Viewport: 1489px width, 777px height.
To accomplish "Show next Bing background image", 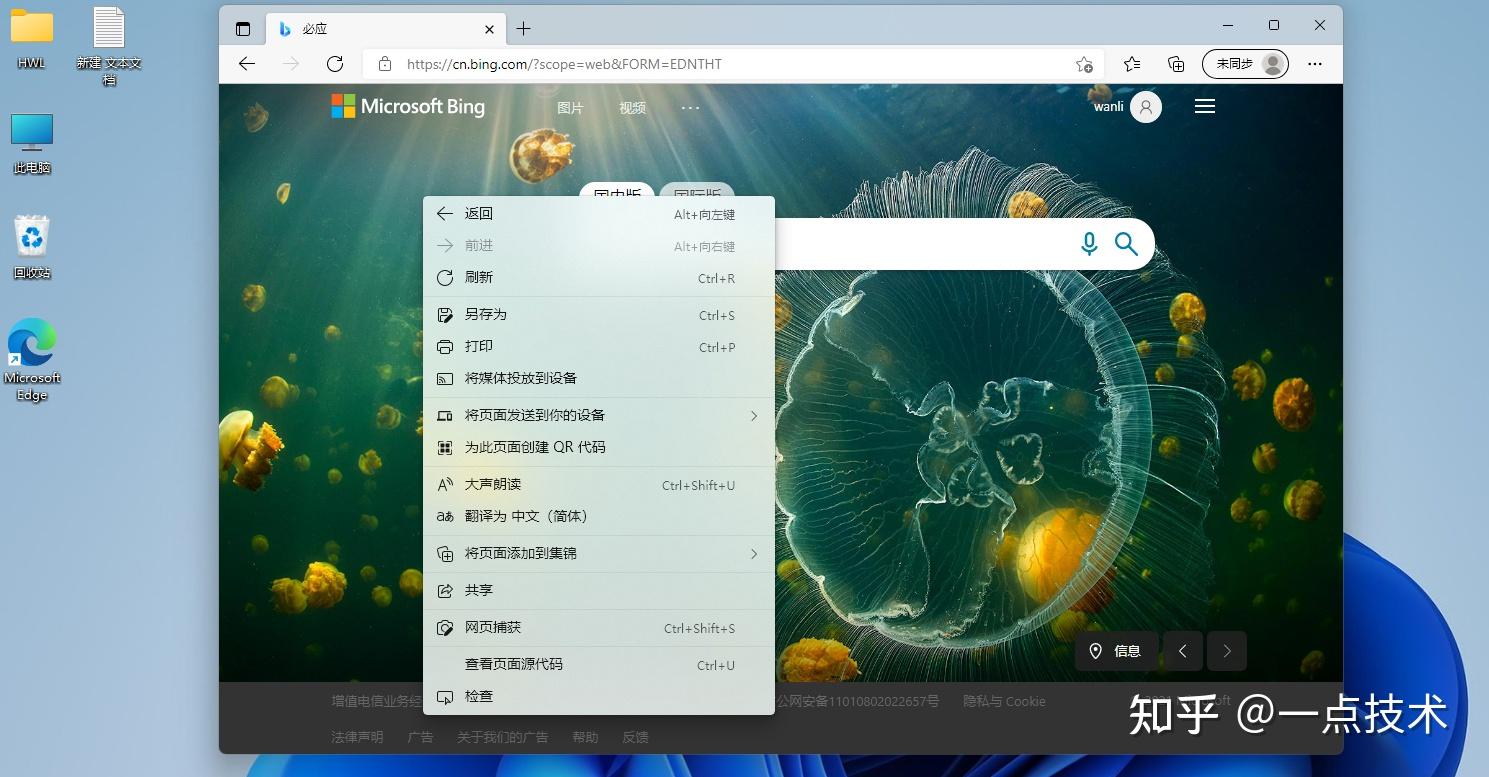I will [1227, 651].
